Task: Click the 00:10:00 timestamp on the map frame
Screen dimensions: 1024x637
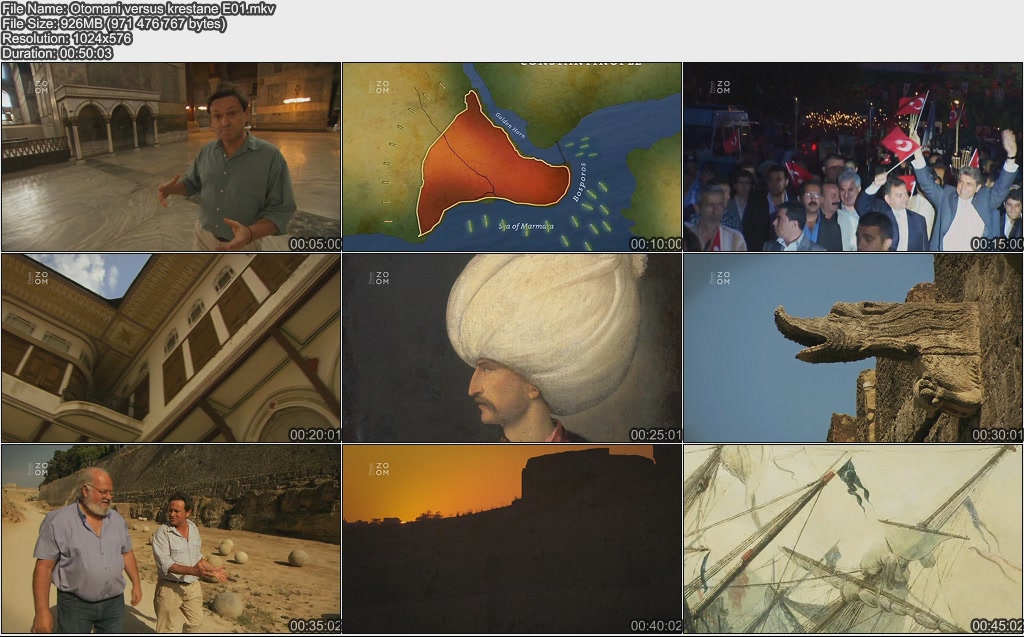Action: (655, 244)
